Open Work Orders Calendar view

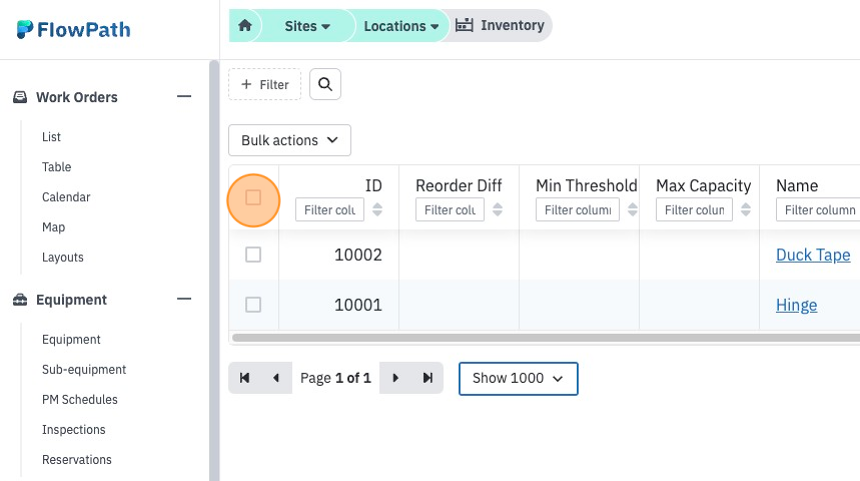tap(66, 197)
